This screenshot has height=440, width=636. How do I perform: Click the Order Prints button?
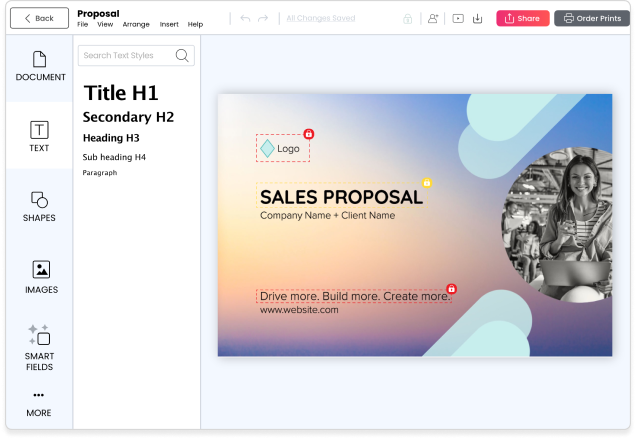(x=592, y=18)
